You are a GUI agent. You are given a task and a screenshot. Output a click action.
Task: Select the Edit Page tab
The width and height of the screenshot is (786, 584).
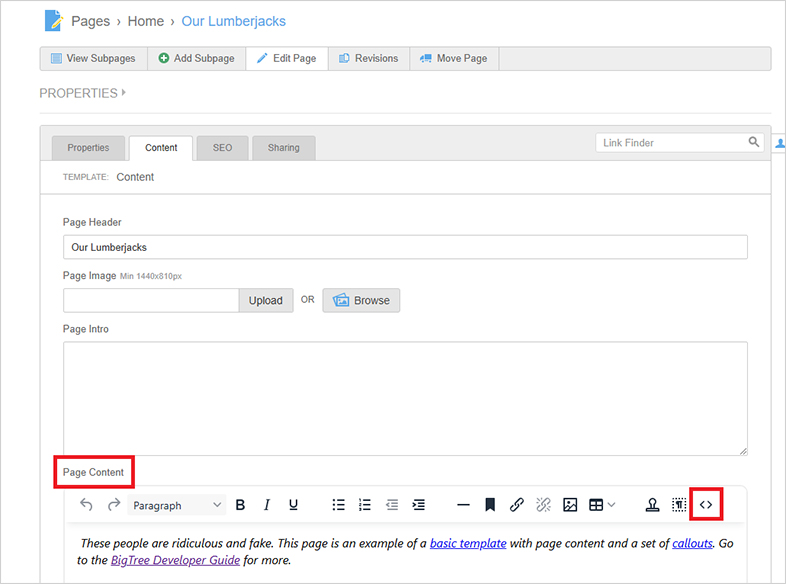pyautogui.click(x=287, y=59)
